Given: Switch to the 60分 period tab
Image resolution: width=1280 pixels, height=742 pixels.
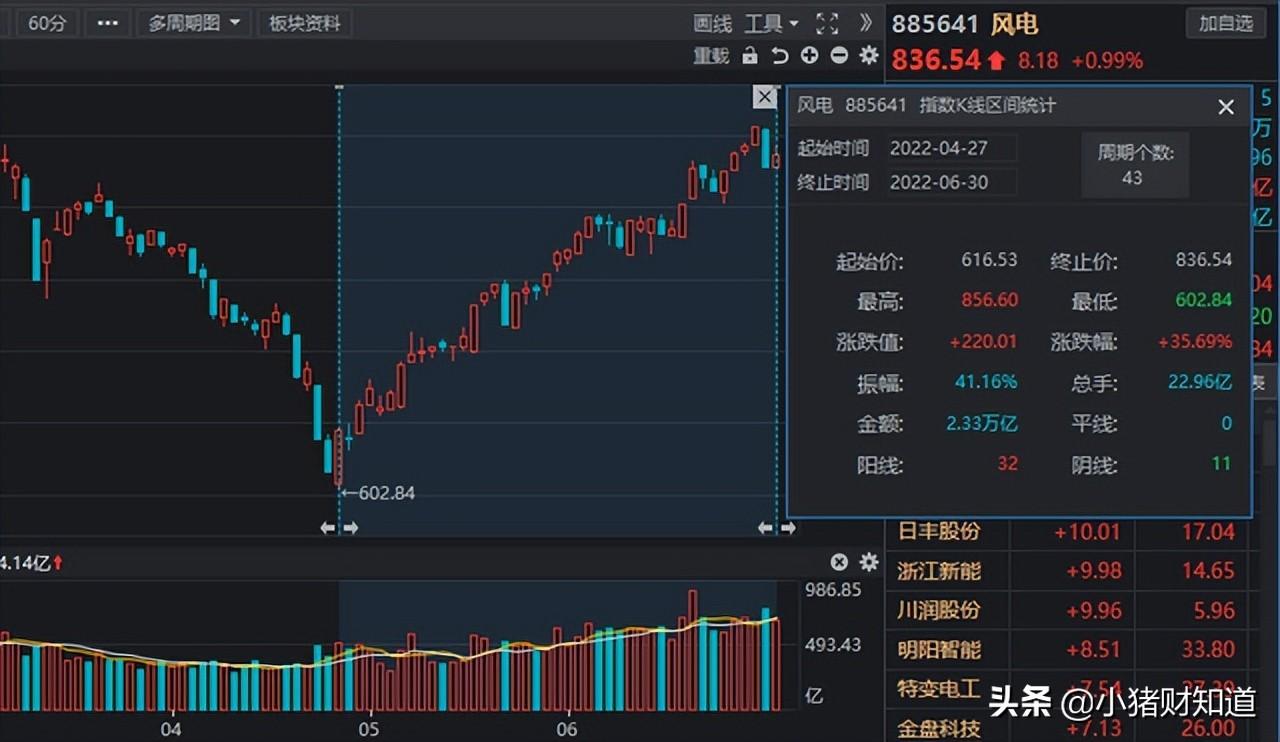Looking at the screenshot, I should click(46, 22).
